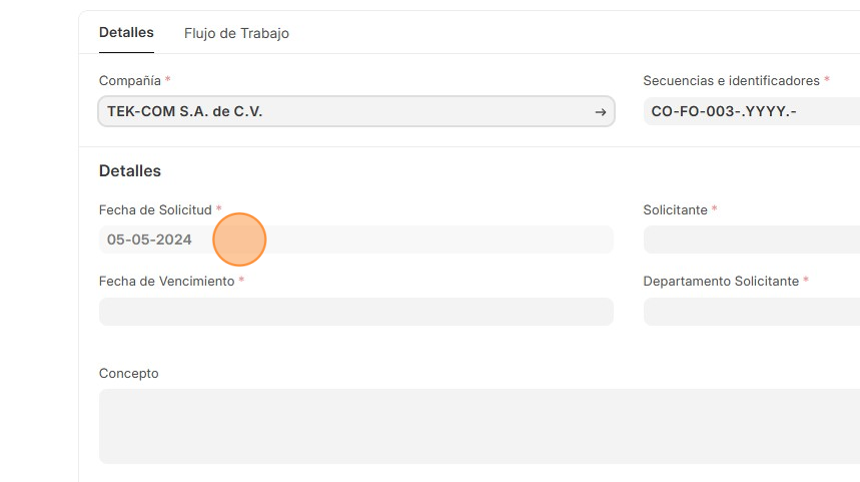Click the Solicitante input field
The height and width of the screenshot is (482, 860).
coord(751,240)
